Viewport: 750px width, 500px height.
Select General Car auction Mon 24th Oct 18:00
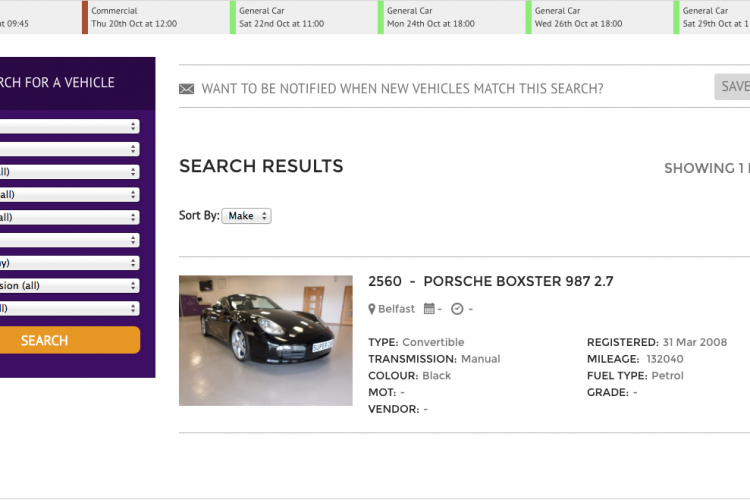coord(451,17)
